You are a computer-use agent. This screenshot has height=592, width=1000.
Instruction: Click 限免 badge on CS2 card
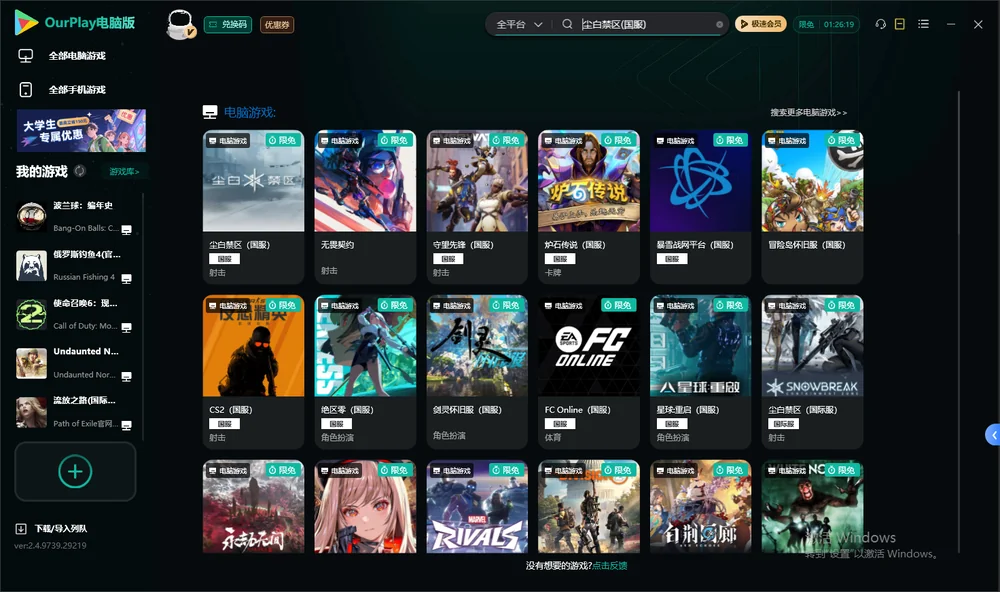[283, 306]
